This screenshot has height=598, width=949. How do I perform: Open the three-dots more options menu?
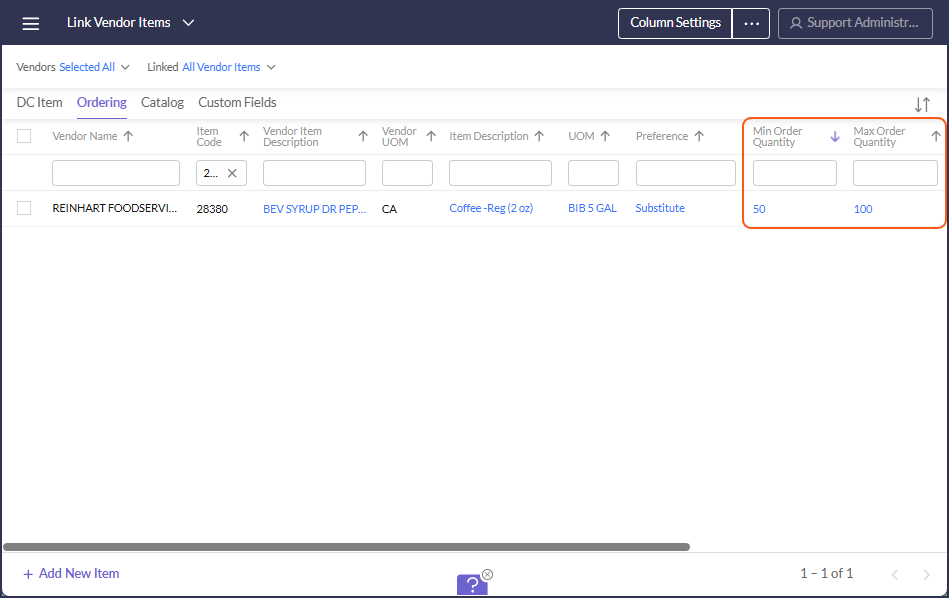pyautogui.click(x=751, y=23)
